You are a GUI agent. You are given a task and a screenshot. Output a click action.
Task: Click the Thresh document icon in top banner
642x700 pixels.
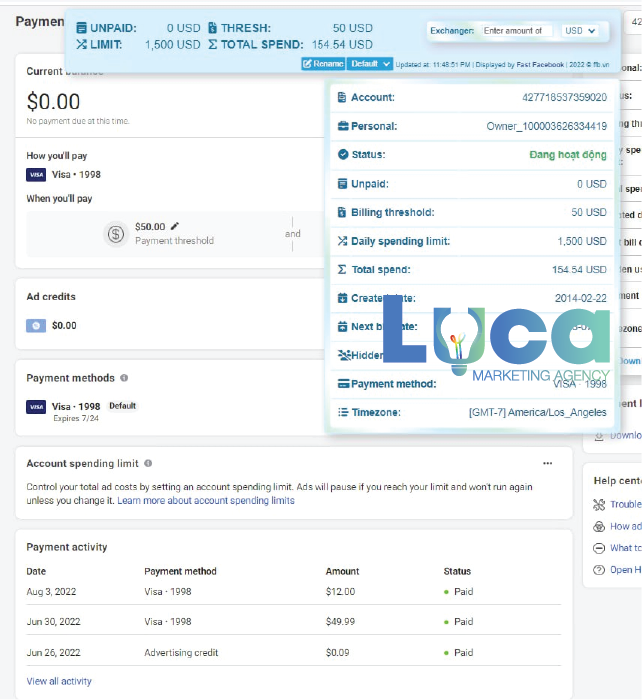(213, 28)
